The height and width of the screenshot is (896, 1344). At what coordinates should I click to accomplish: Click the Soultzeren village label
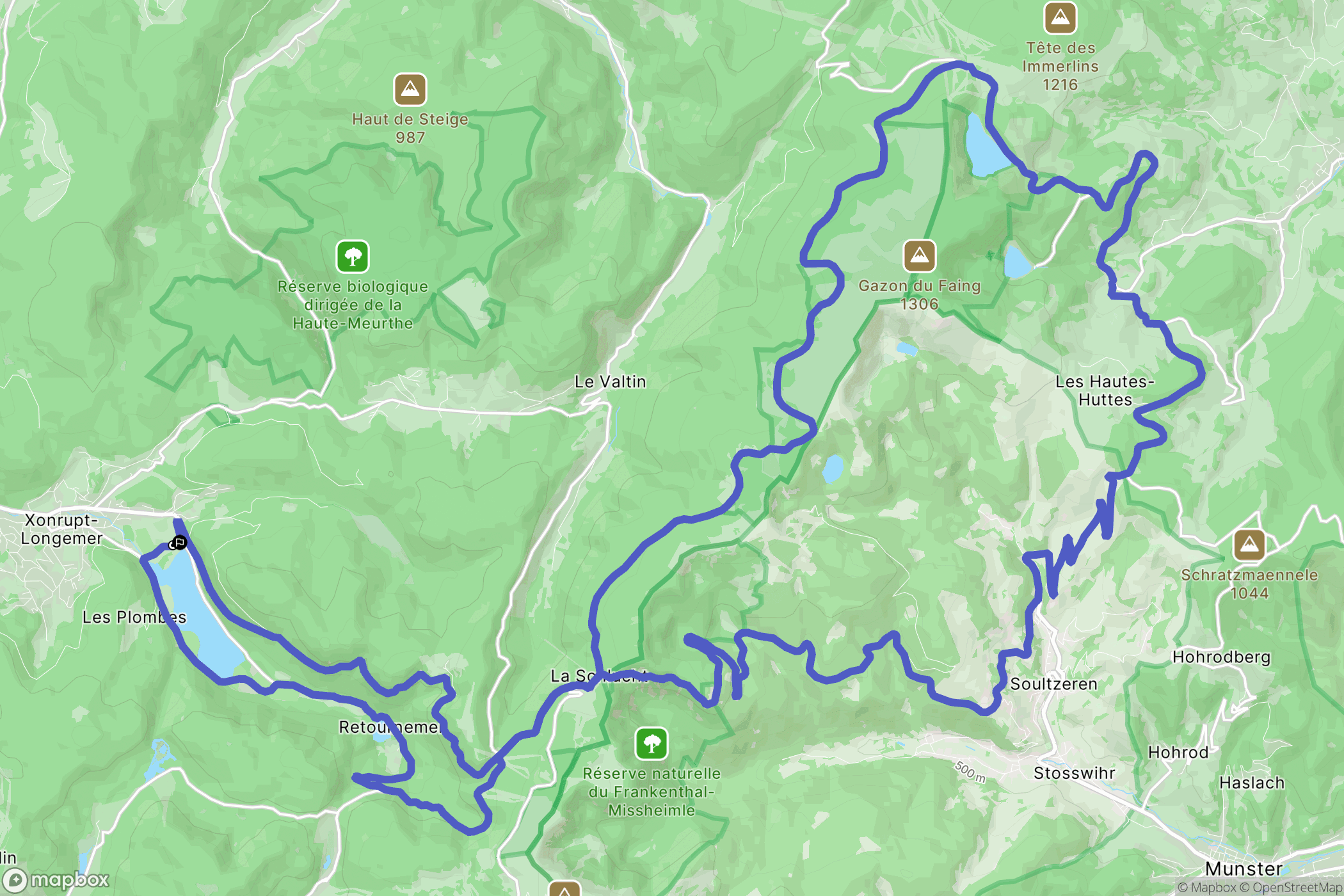(1053, 684)
